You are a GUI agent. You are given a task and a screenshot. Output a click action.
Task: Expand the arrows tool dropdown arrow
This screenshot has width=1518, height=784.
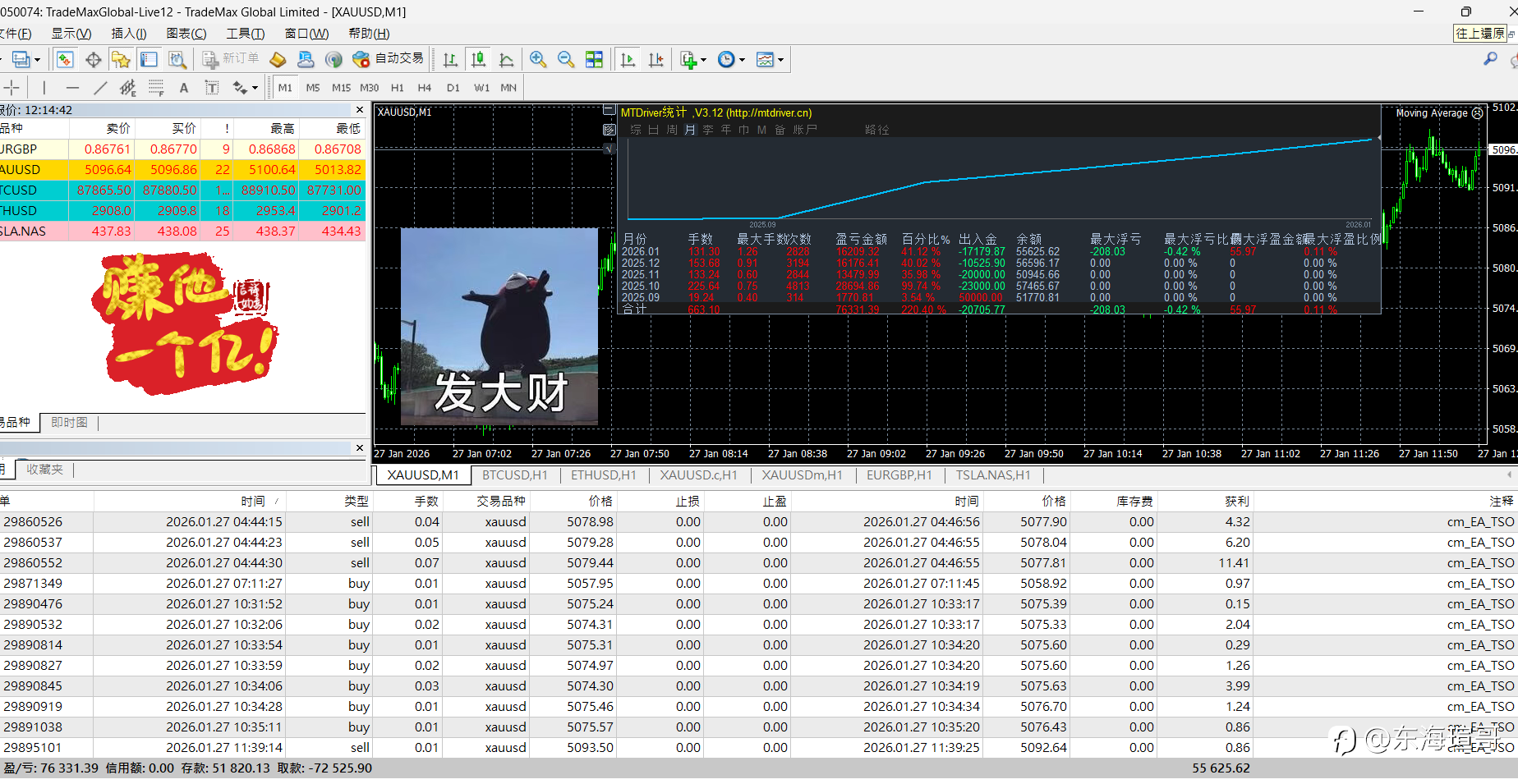pos(255,88)
